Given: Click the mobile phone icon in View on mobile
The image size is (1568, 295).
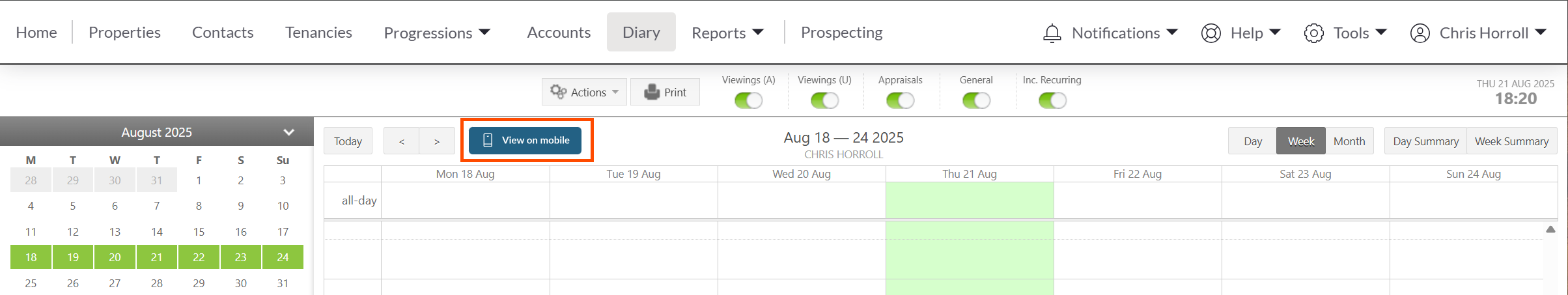Looking at the screenshot, I should pos(488,141).
